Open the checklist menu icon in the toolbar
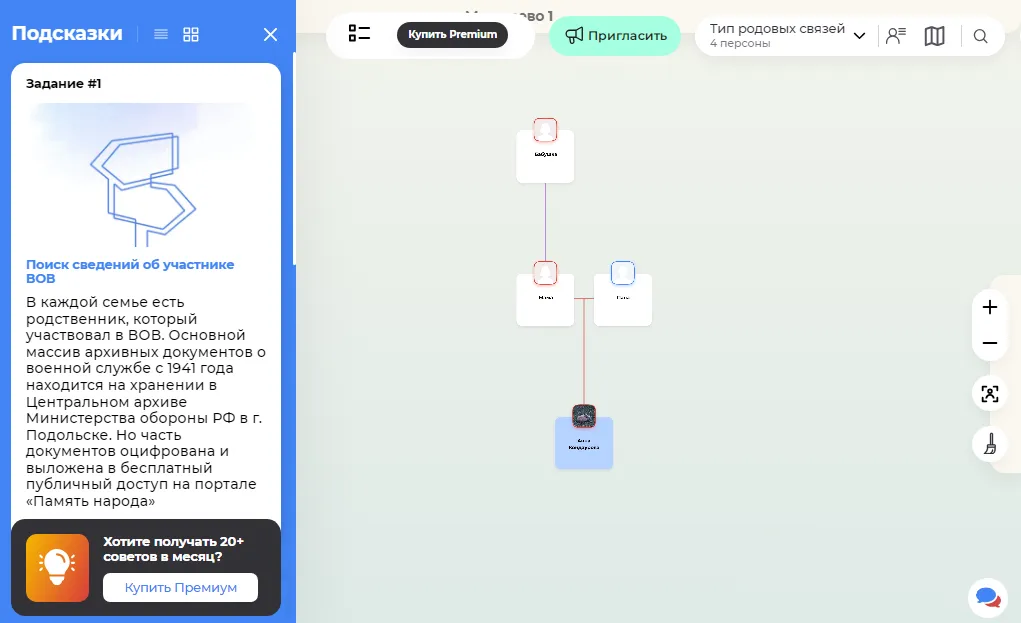 [359, 34]
